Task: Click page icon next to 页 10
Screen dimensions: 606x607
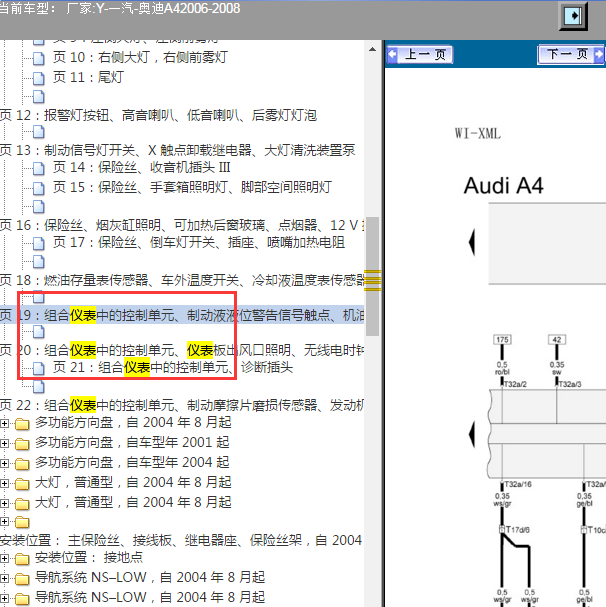Action: point(38,58)
